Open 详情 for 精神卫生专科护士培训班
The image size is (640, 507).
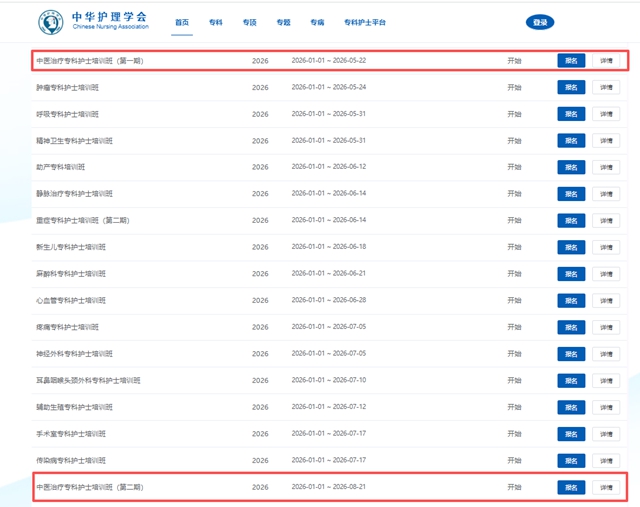click(x=606, y=141)
